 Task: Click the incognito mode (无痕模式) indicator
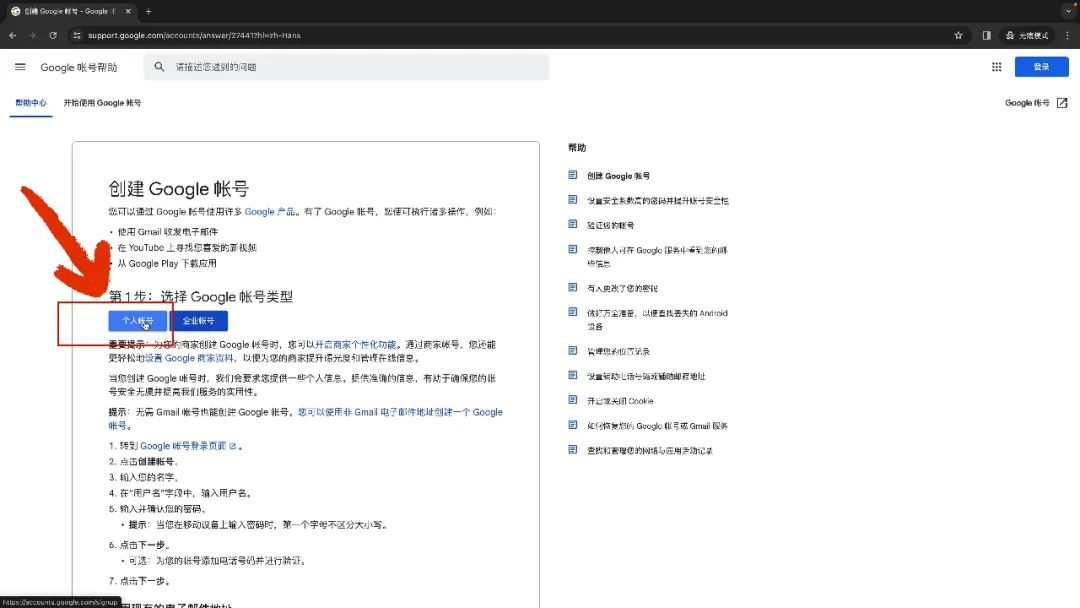(x=1027, y=35)
